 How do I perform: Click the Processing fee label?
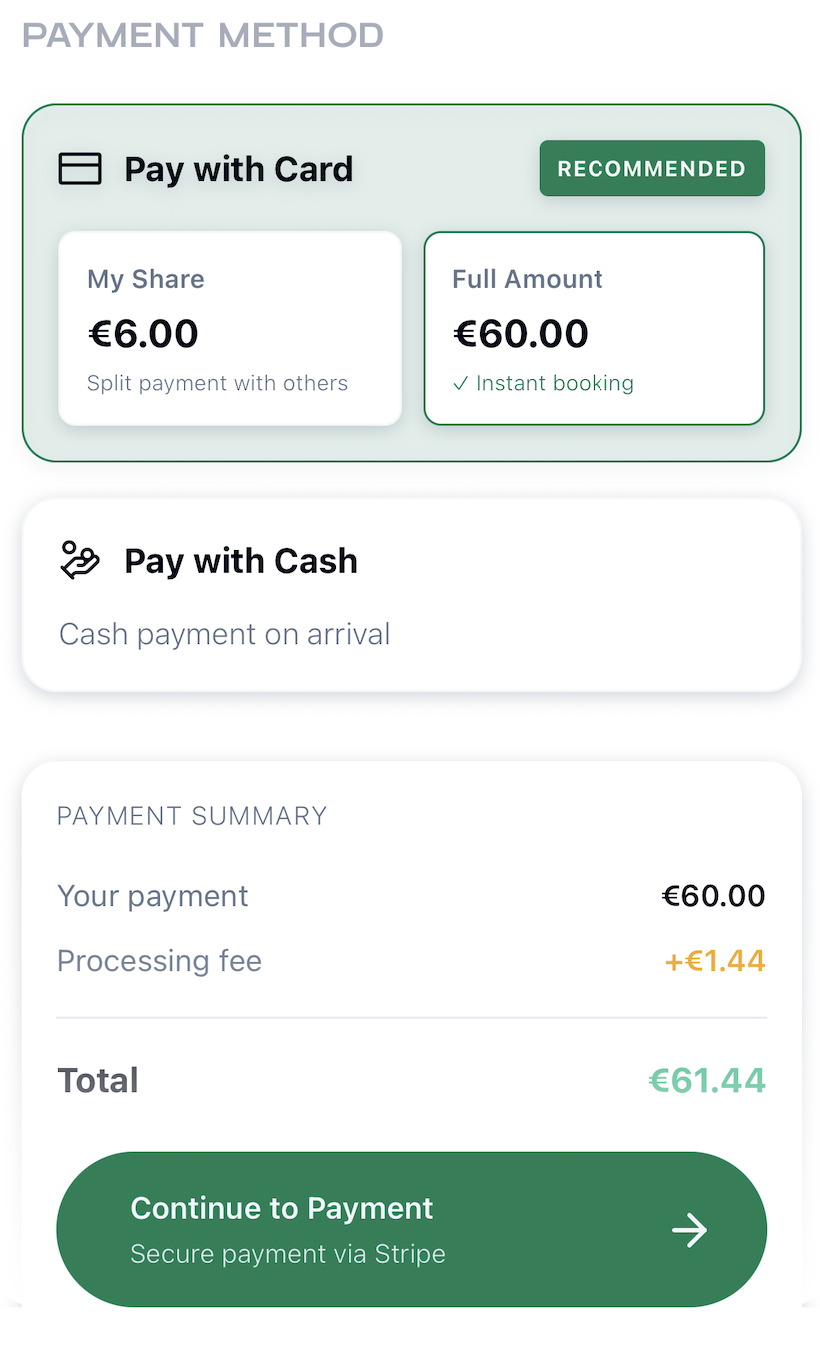(159, 961)
